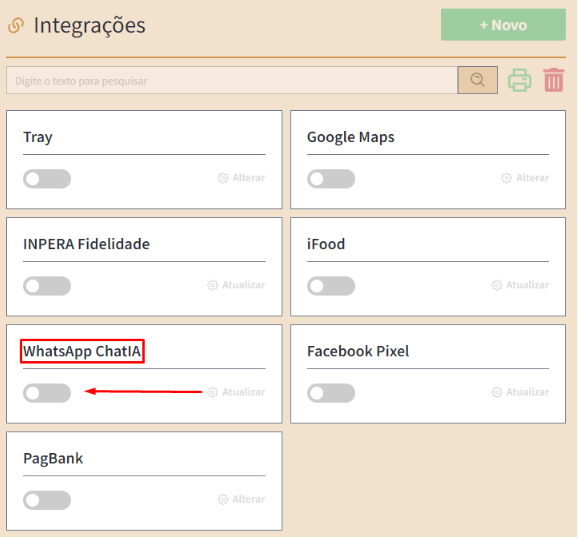Turn on the Google Maps toggle
The width and height of the screenshot is (579, 538).
[331, 179]
